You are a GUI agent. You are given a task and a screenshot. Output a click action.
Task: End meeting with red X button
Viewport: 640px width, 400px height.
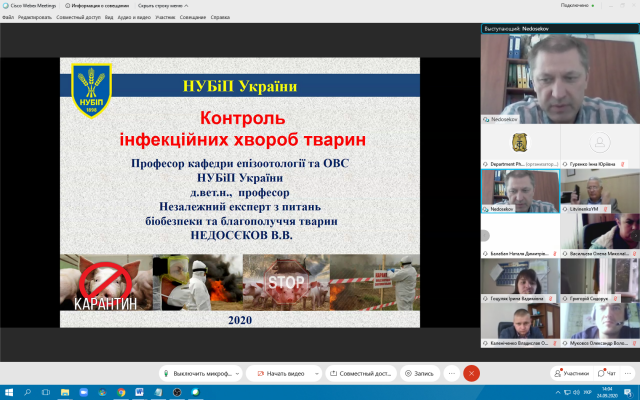[471, 373]
